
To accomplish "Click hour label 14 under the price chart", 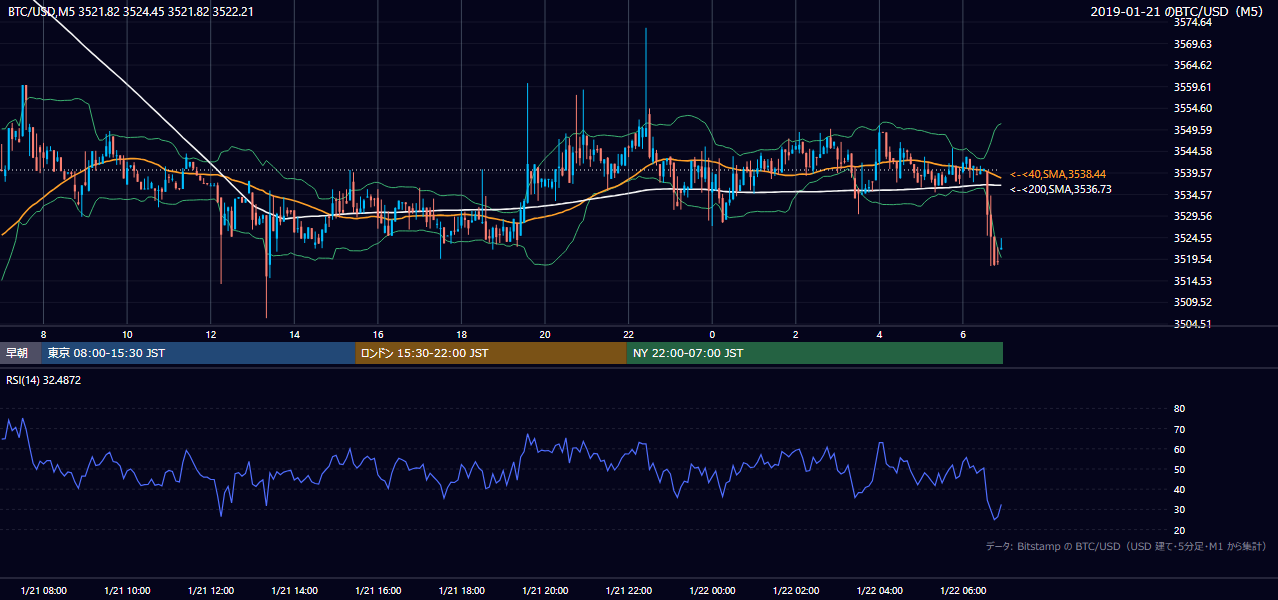I will point(294,334).
